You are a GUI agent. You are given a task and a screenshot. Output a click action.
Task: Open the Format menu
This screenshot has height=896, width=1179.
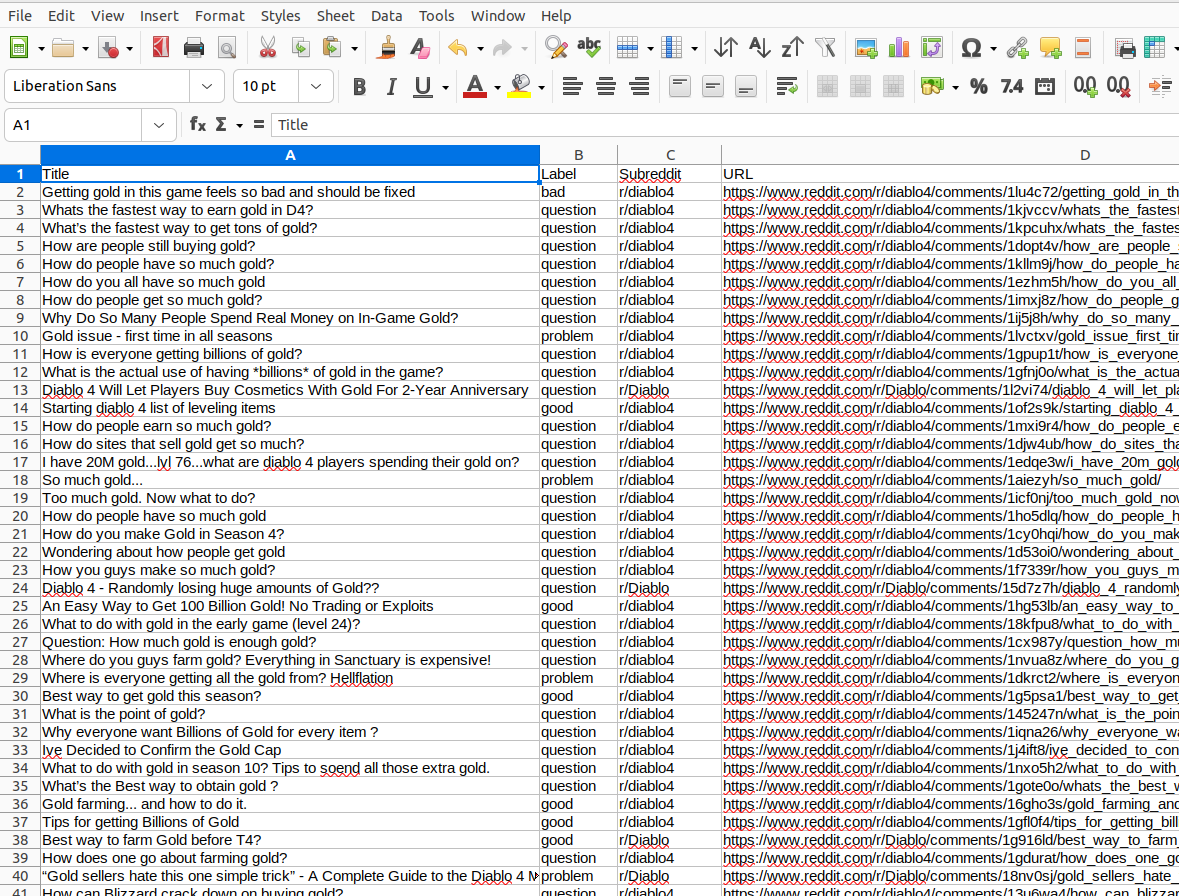click(219, 15)
